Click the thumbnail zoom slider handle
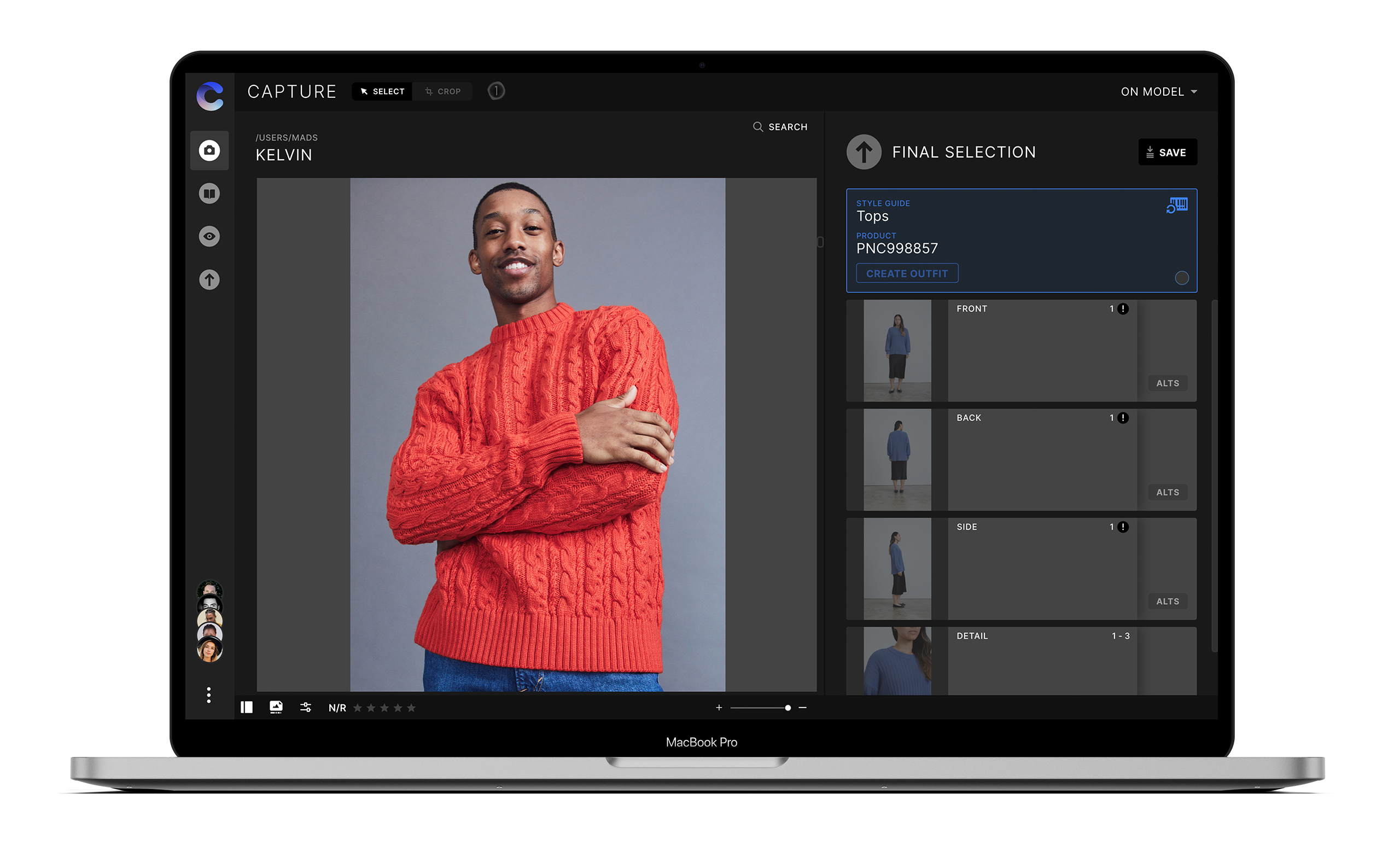 pos(787,708)
